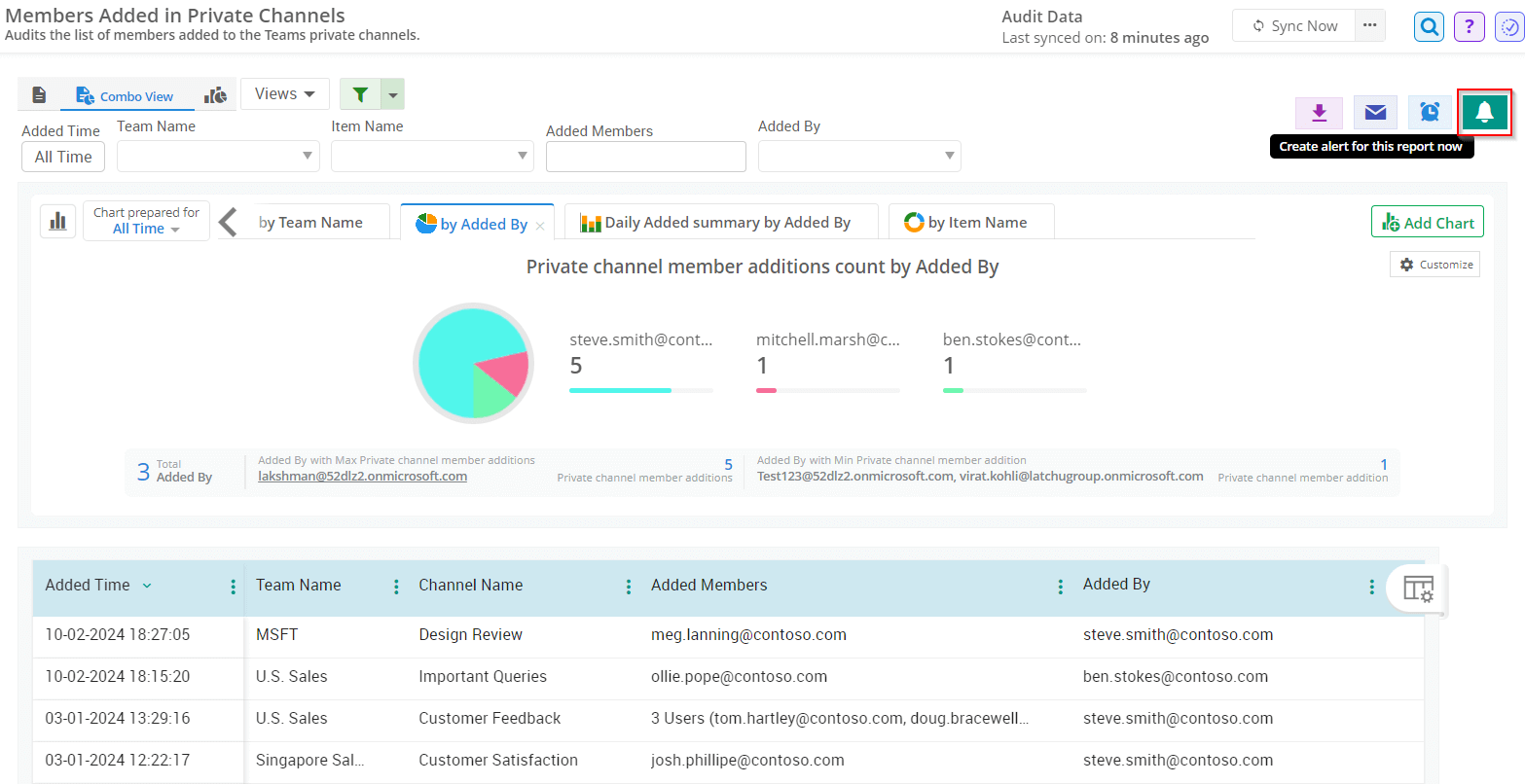Open lakshman@52dlz2.onmicrosoft.com link
Image resolution: width=1525 pixels, height=784 pixels.
pyautogui.click(x=362, y=477)
